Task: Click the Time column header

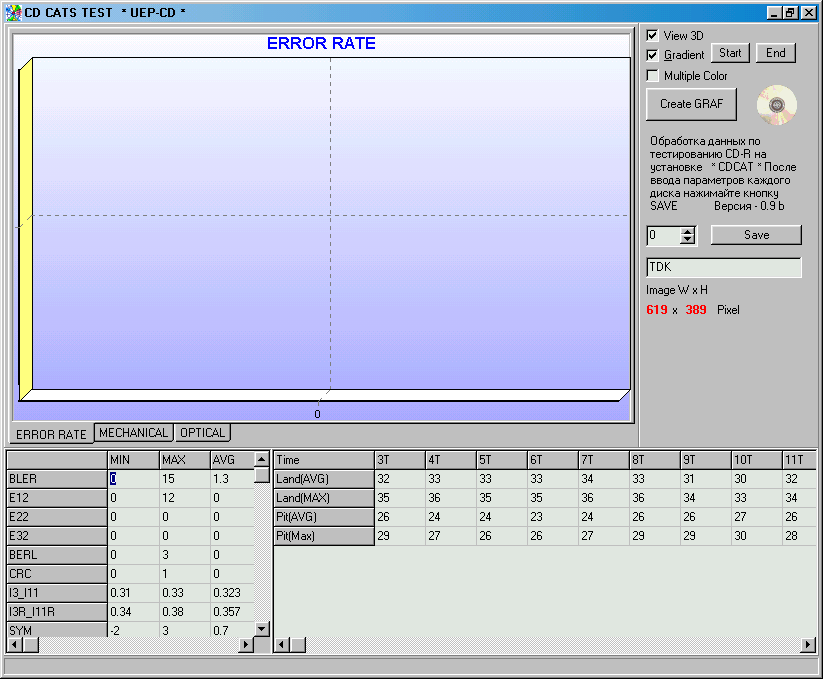Action: (324, 460)
